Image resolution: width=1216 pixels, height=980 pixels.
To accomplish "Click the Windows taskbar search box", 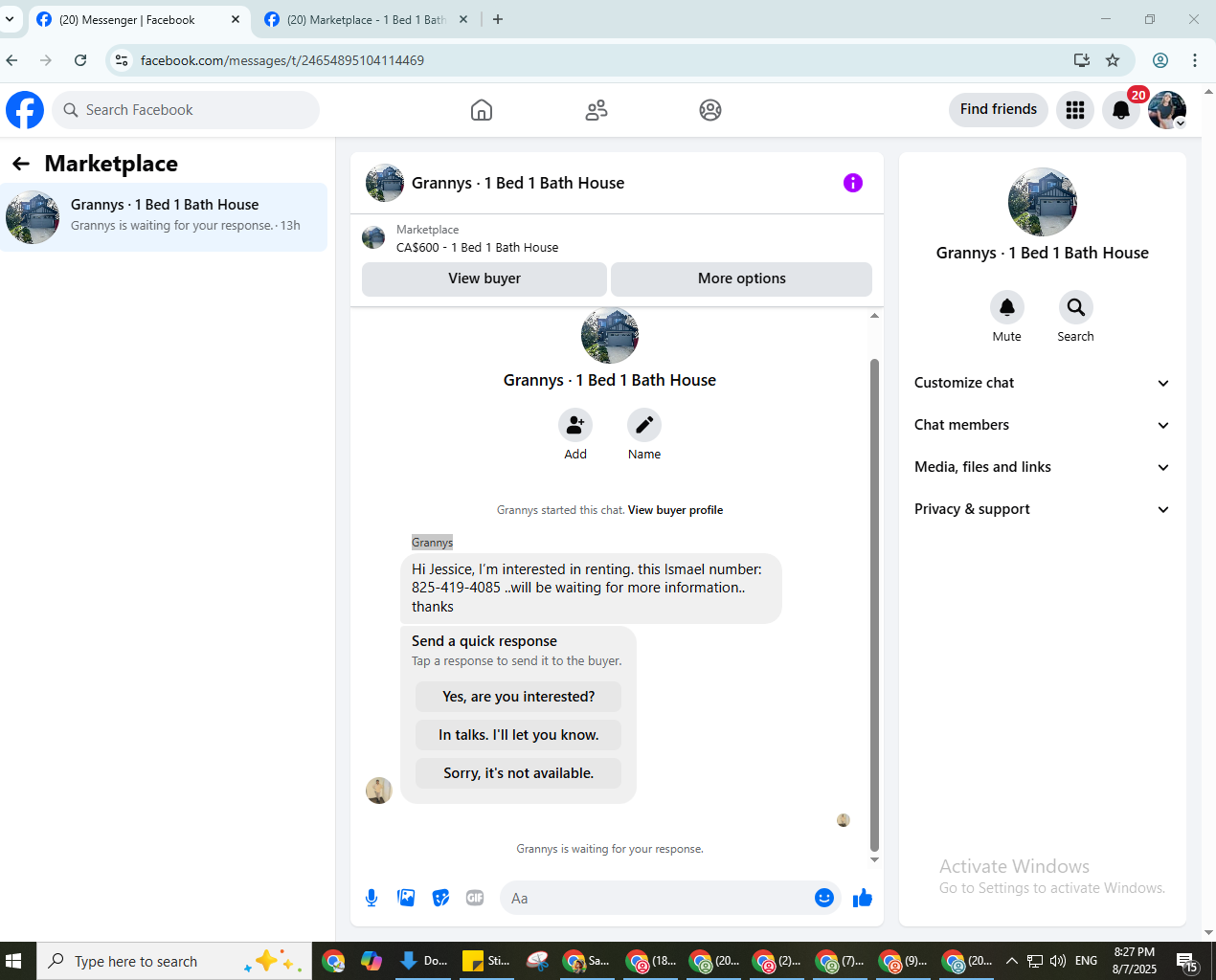I will pos(174,961).
